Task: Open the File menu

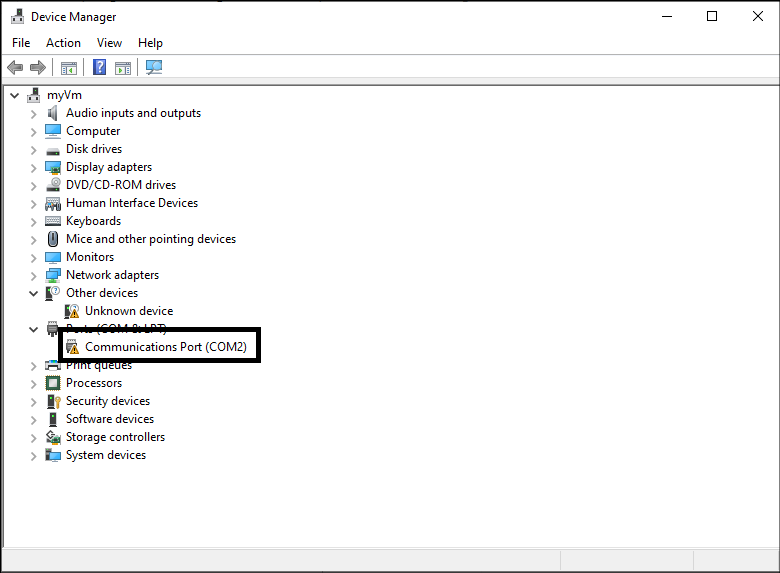Action: point(21,43)
